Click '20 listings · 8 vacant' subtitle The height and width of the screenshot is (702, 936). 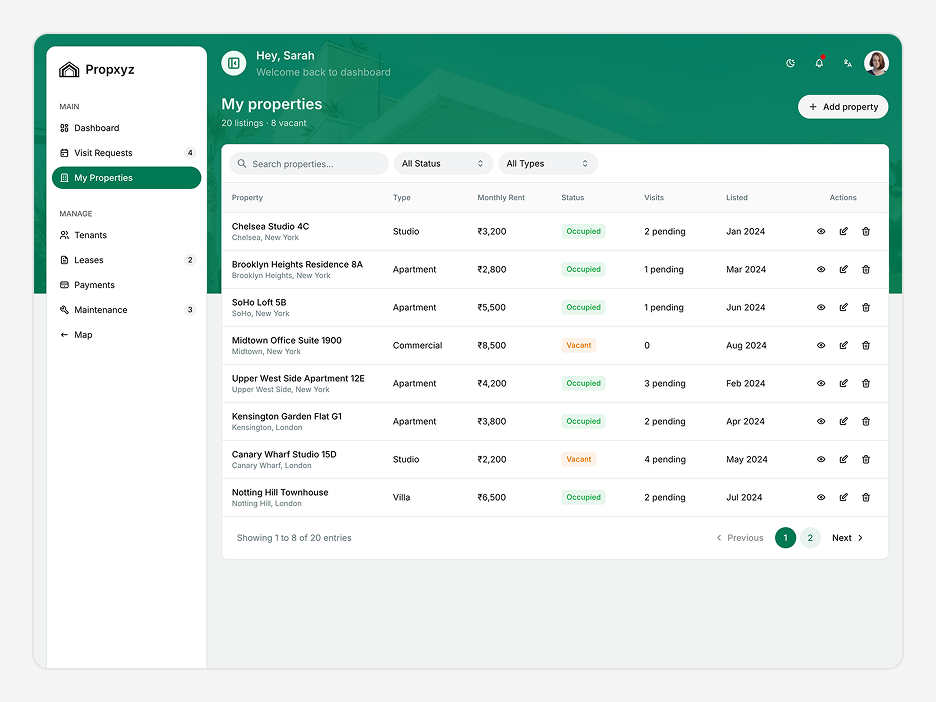point(264,123)
